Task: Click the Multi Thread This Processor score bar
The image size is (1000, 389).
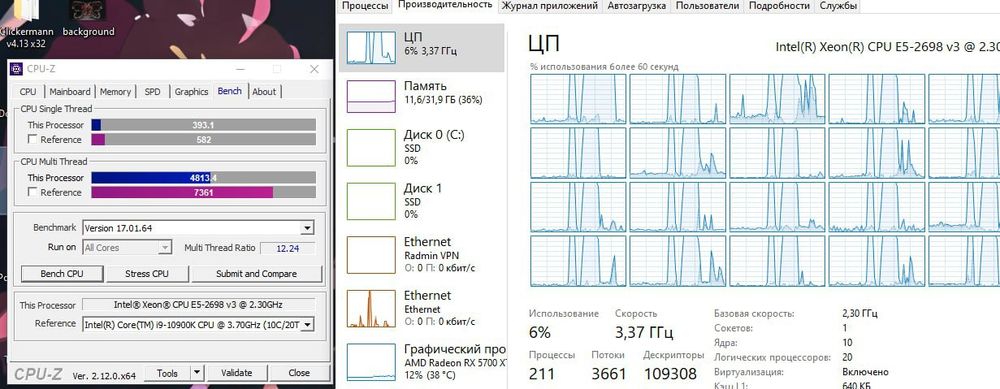Action: tap(203, 178)
